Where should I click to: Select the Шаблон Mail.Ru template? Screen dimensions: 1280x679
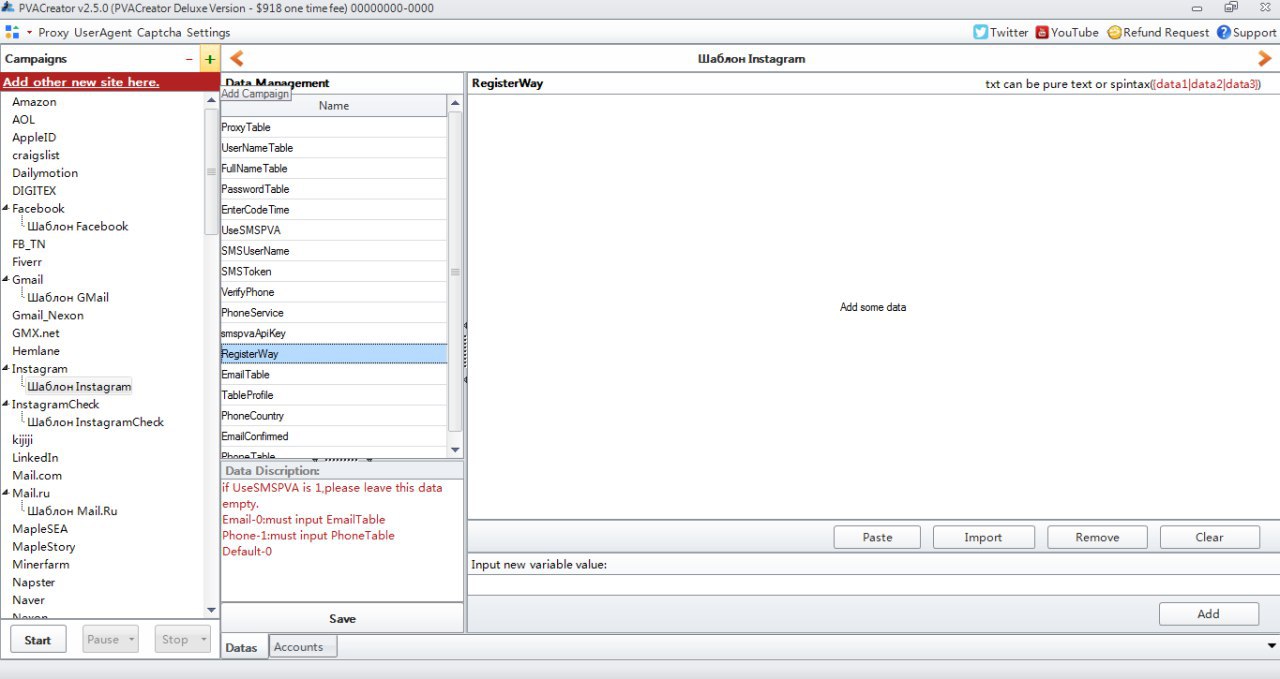coord(72,511)
